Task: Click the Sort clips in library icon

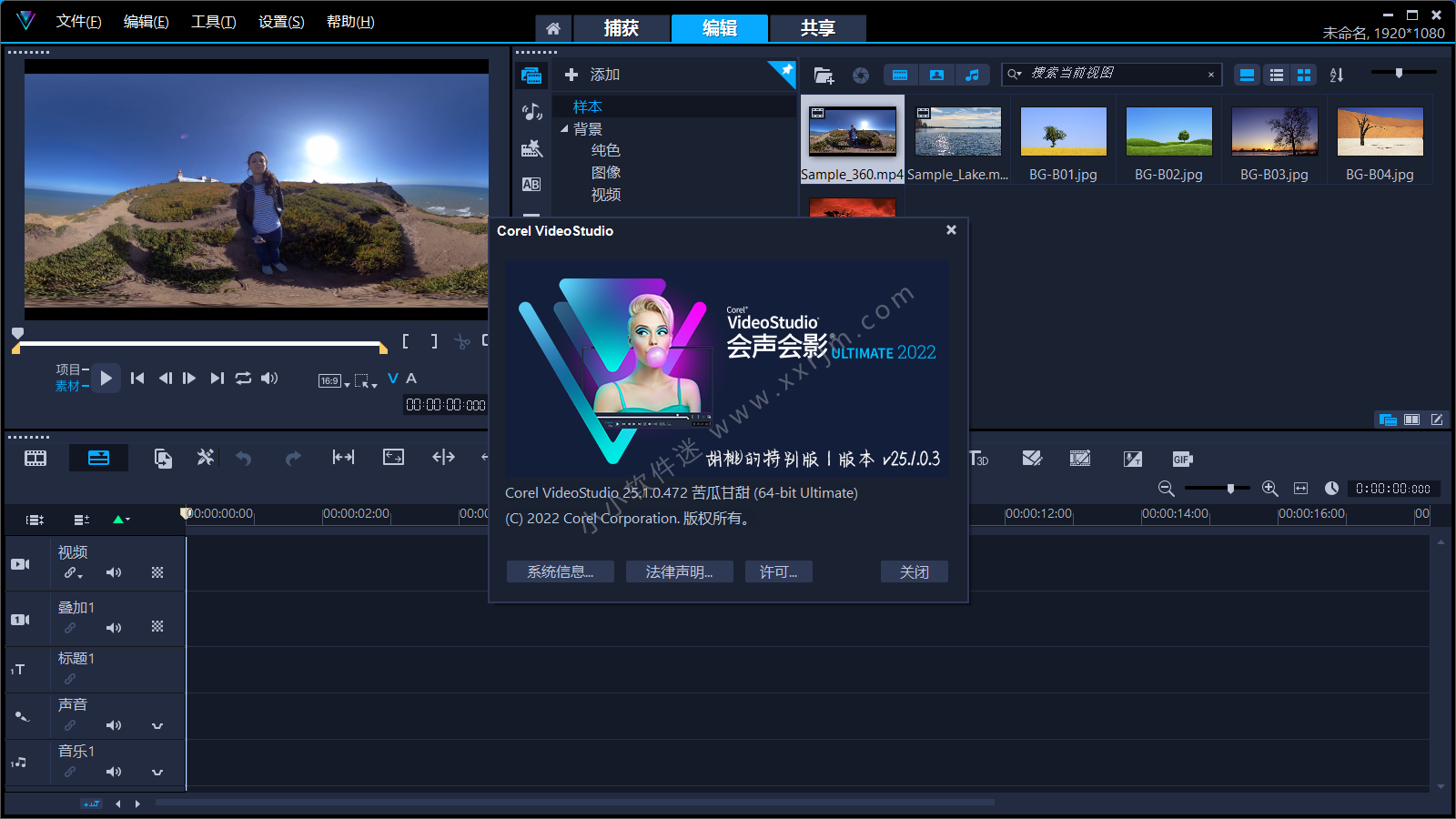Action: pyautogui.click(x=1336, y=76)
